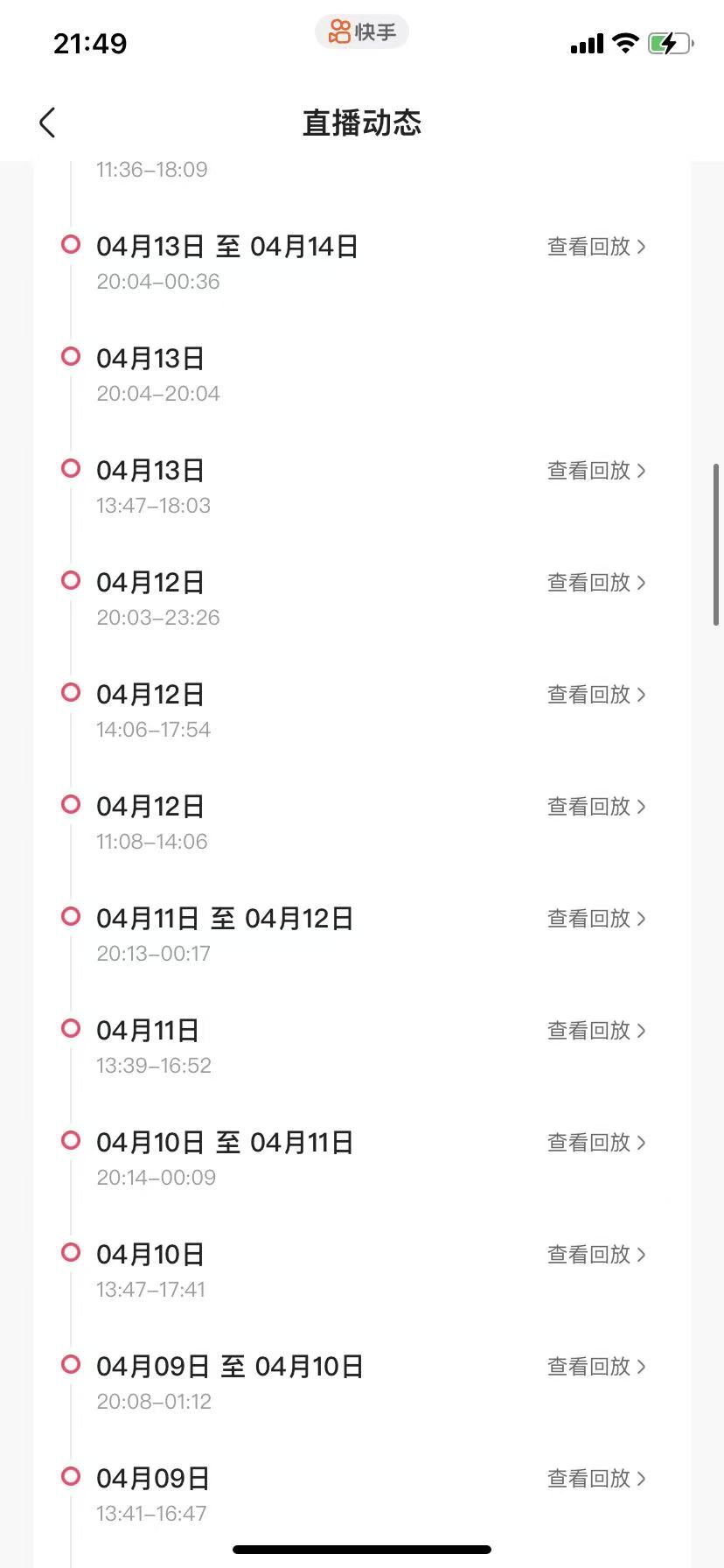Image resolution: width=724 pixels, height=1568 pixels.
Task: Tap the Wi-Fi status icon
Action: point(625,43)
